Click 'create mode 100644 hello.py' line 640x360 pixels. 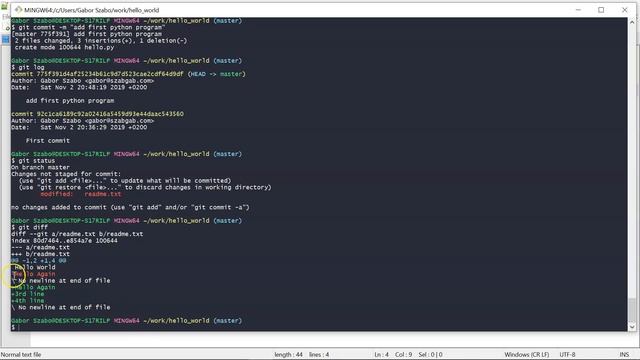(63, 47)
